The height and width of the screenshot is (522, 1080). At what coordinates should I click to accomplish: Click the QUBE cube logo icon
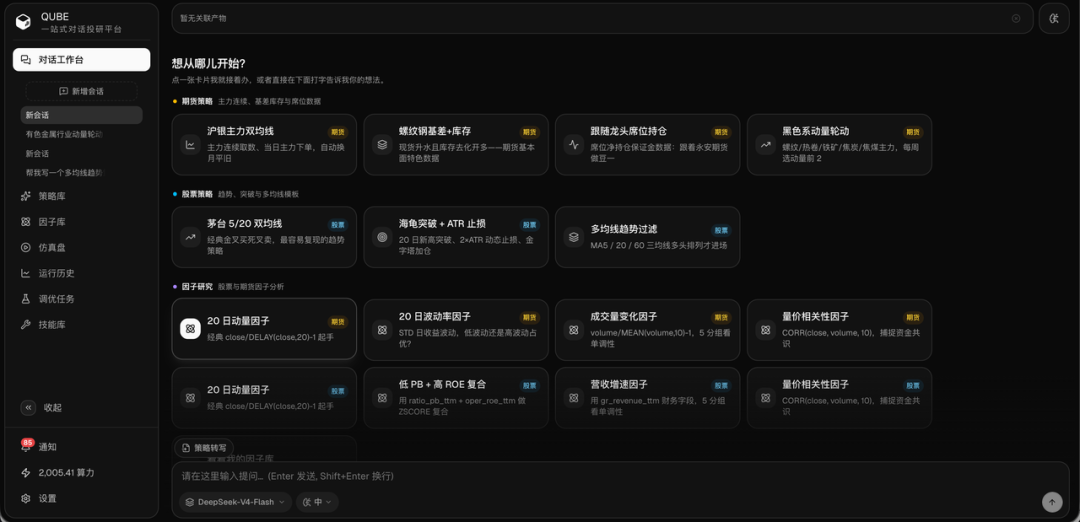(x=23, y=22)
